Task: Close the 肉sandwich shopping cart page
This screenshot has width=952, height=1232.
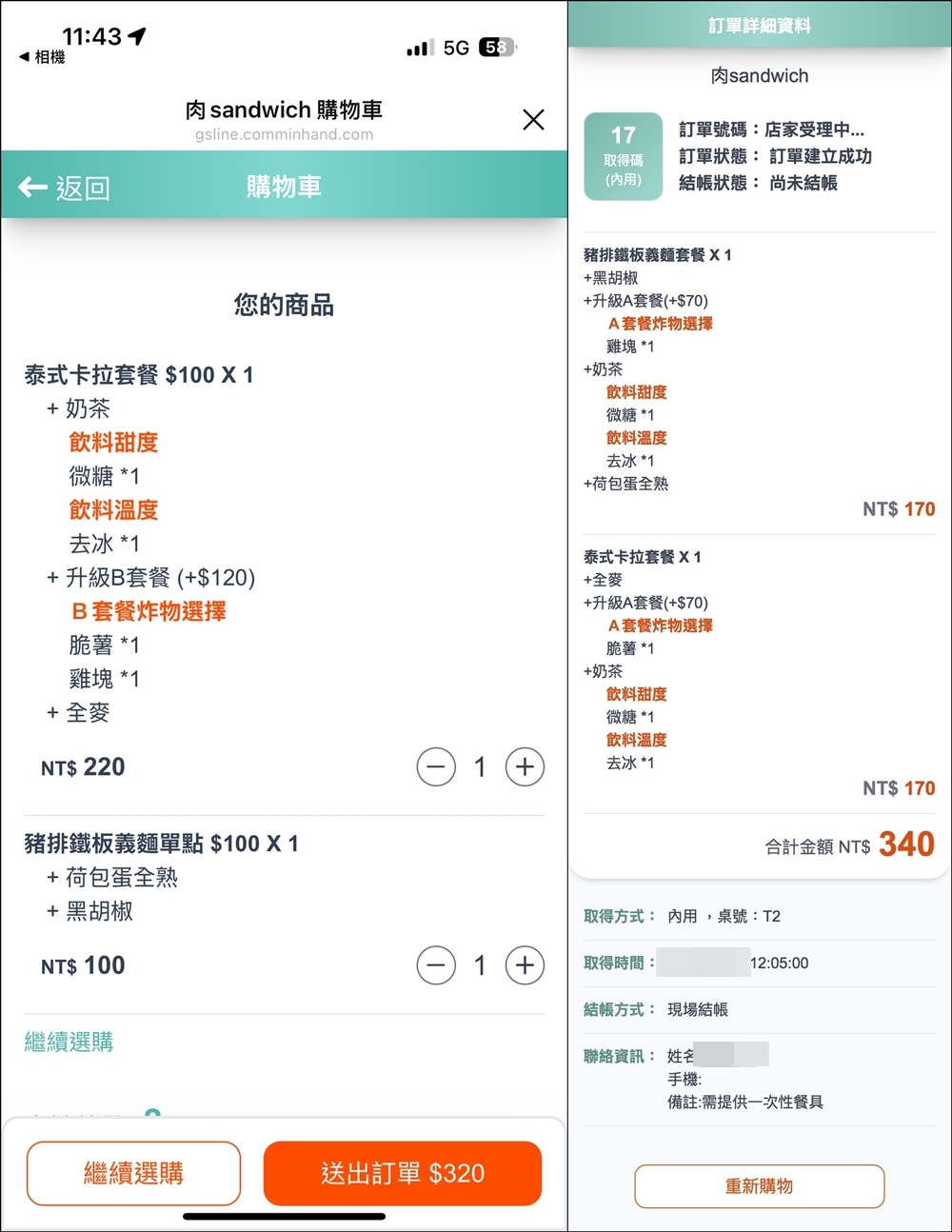Action: 533,119
